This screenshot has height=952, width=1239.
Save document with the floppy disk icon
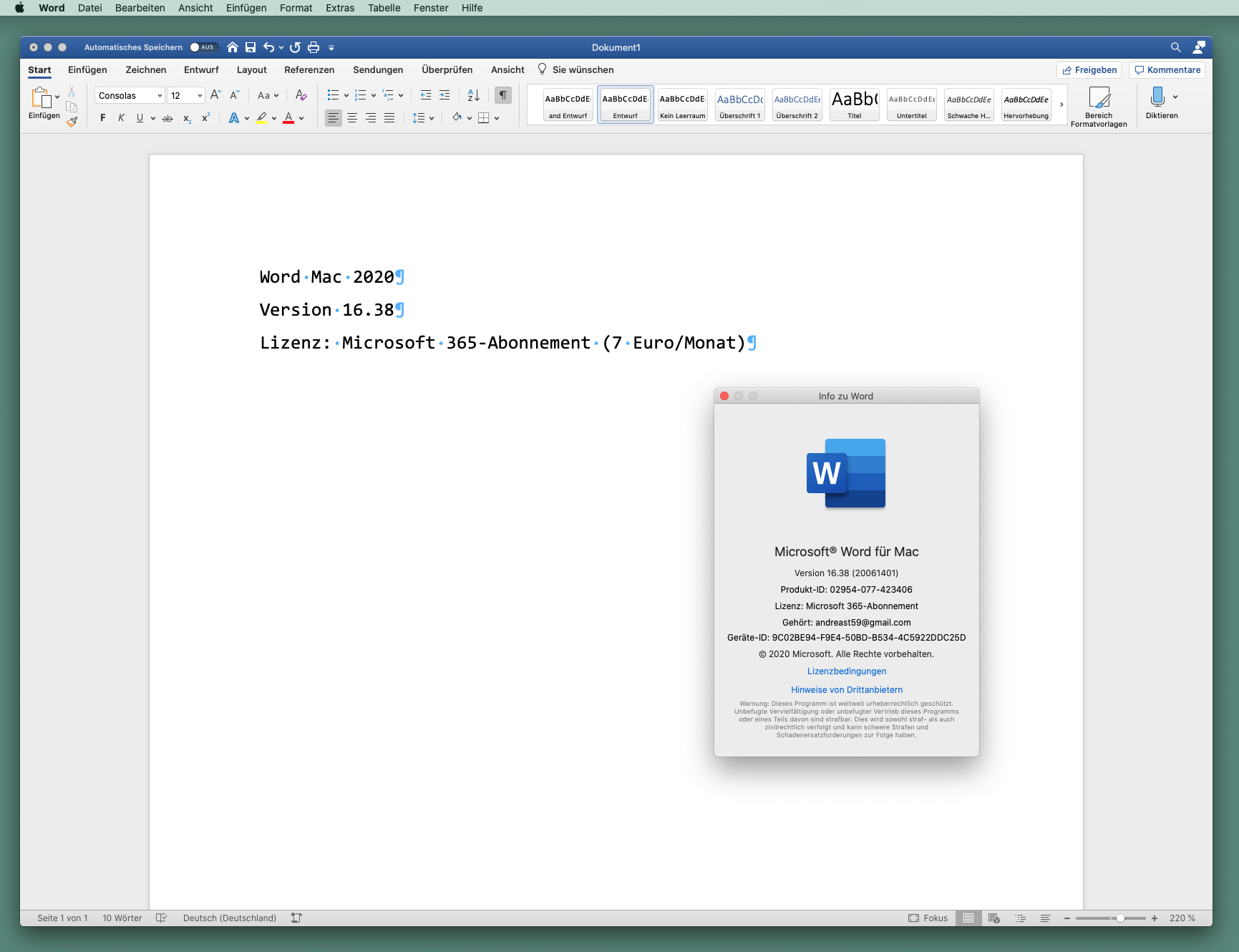pos(251,47)
